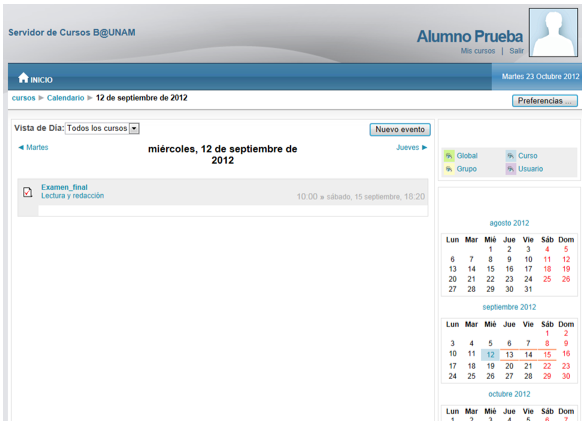
Task: Open the Examen_final event link
Action: pyautogui.click(x=64, y=187)
